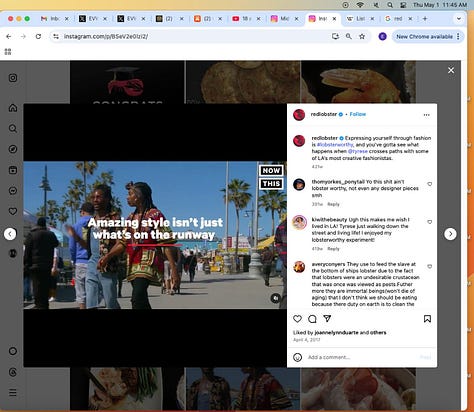
Task: Reload the page
Action: coord(38,36)
